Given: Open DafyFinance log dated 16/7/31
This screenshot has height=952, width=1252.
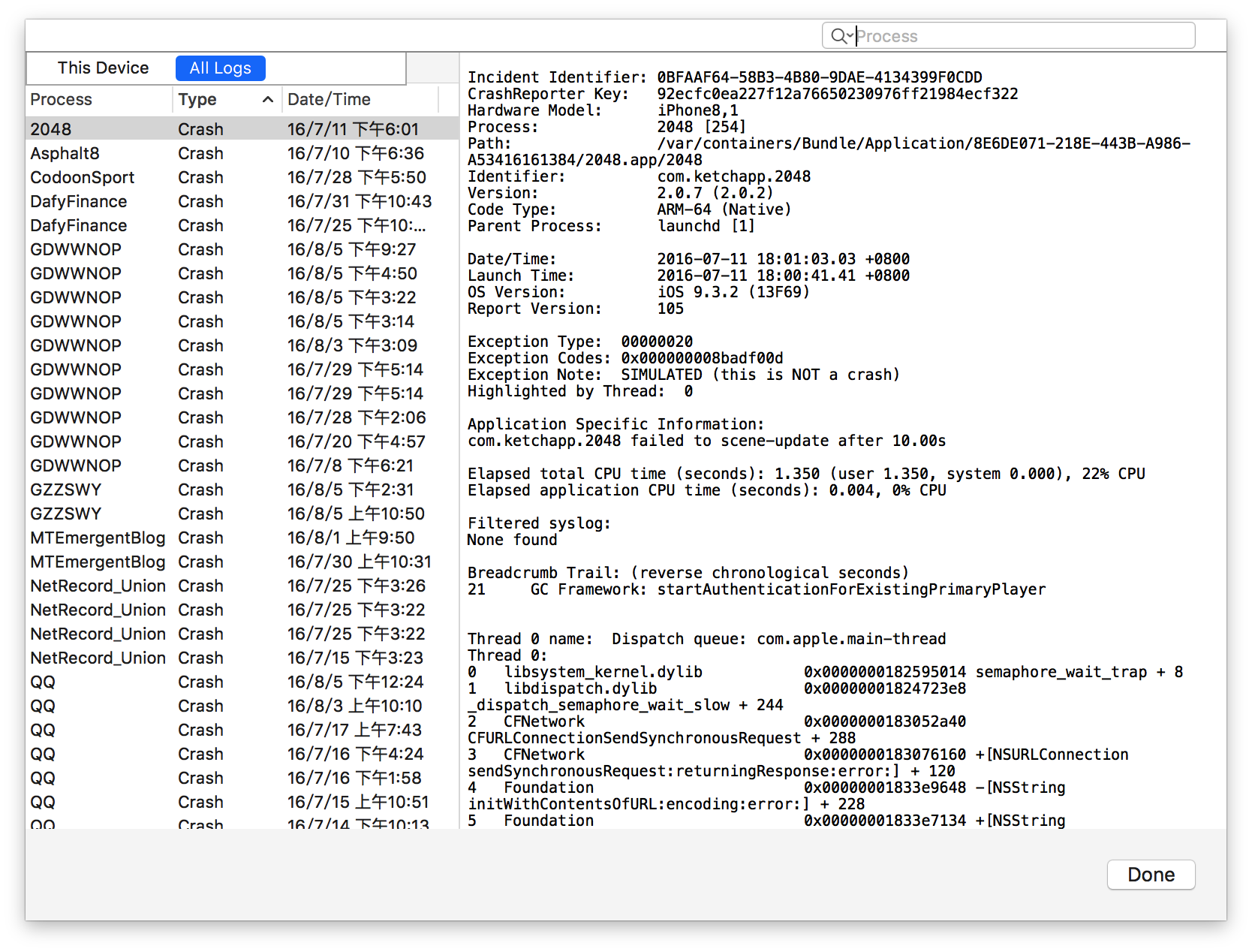Looking at the screenshot, I should (x=242, y=201).
